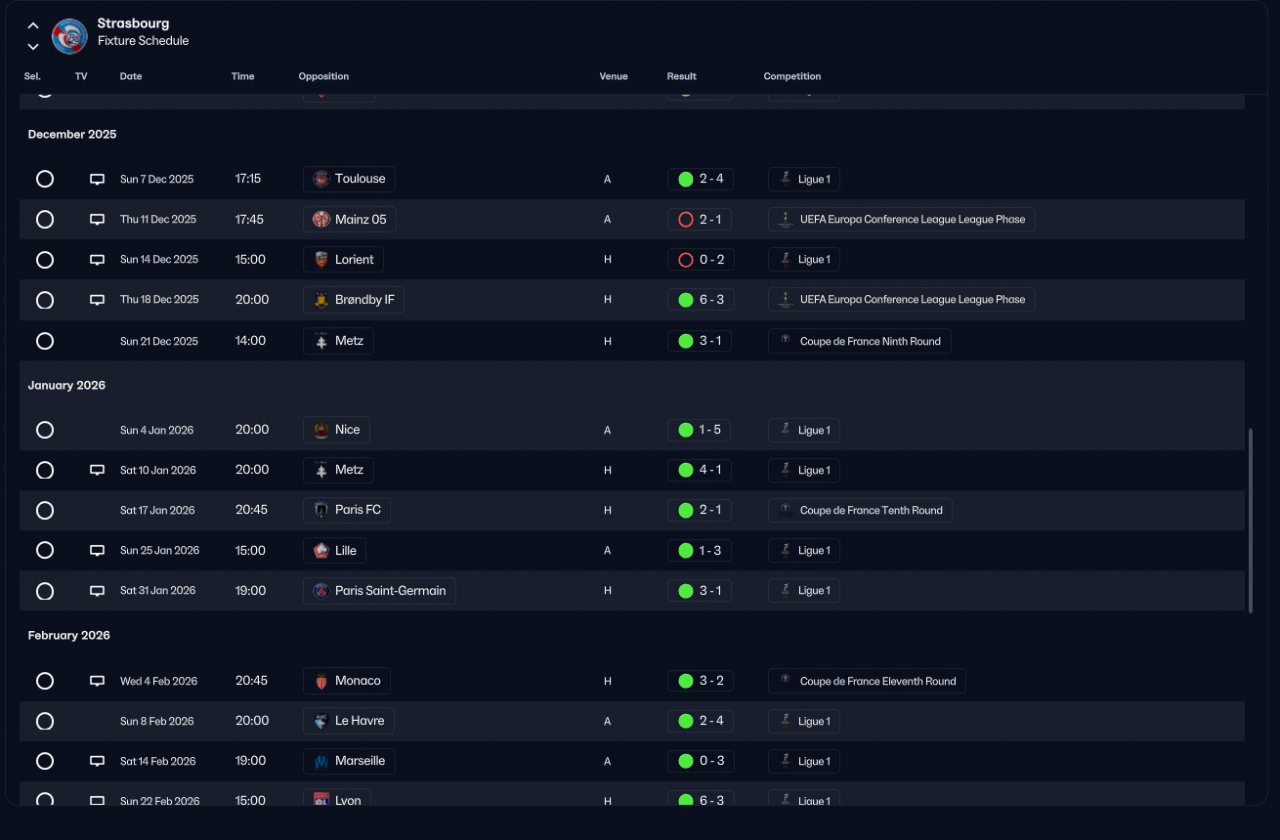Click the TV icon for the Toulouse match
The height and width of the screenshot is (840, 1280).
click(97, 179)
